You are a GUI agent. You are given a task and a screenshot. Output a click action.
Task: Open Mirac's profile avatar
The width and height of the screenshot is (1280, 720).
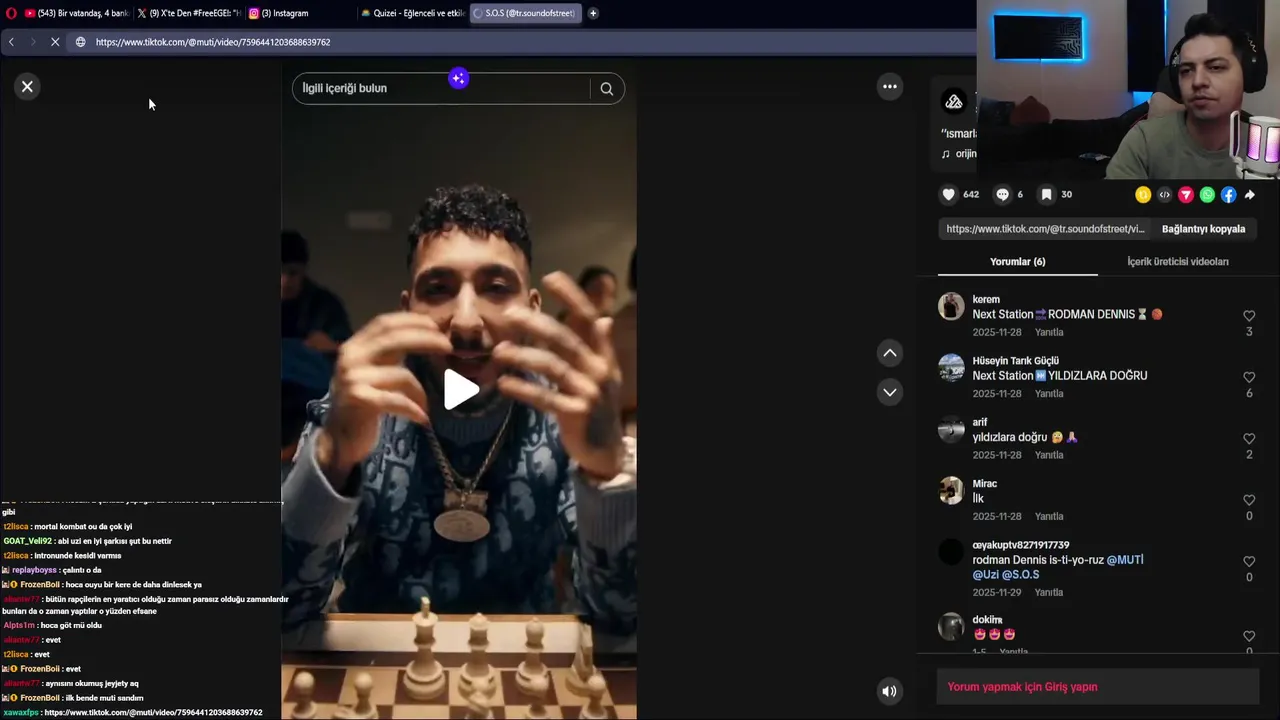click(951, 490)
